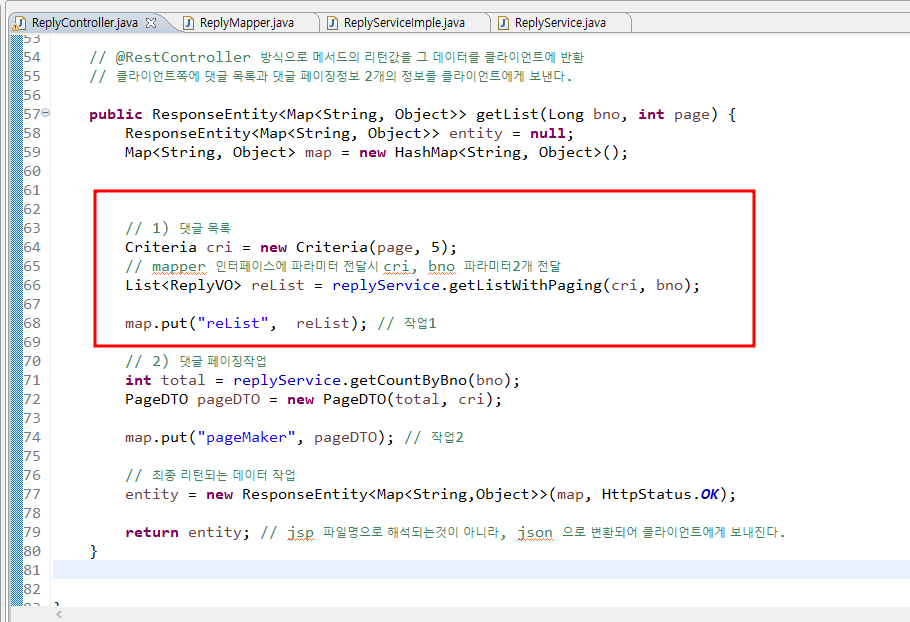The width and height of the screenshot is (910, 622).
Task: Click the '// 1) 댓글 목록' comment
Action: 178,228
